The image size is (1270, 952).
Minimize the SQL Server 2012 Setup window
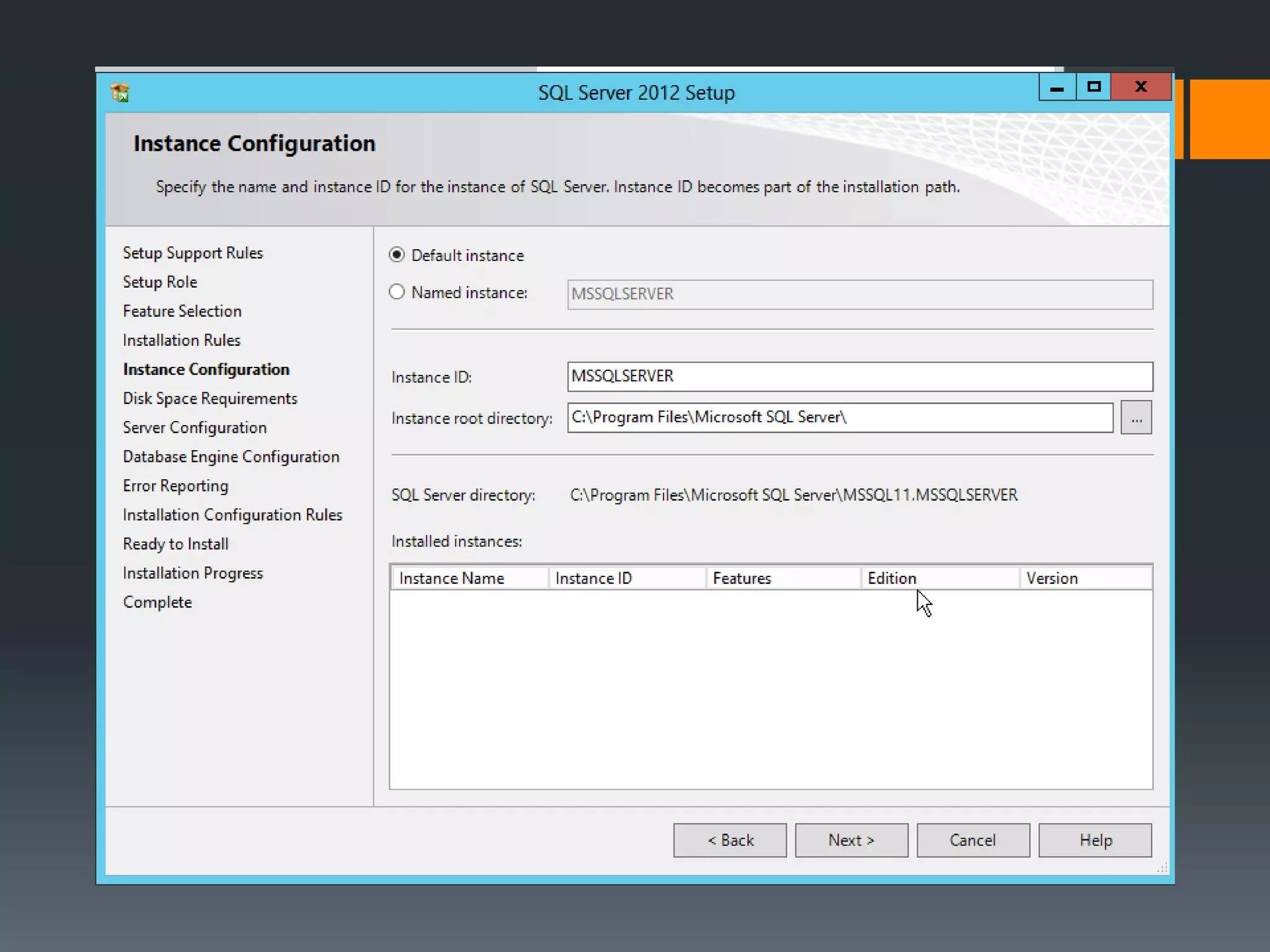point(1057,87)
